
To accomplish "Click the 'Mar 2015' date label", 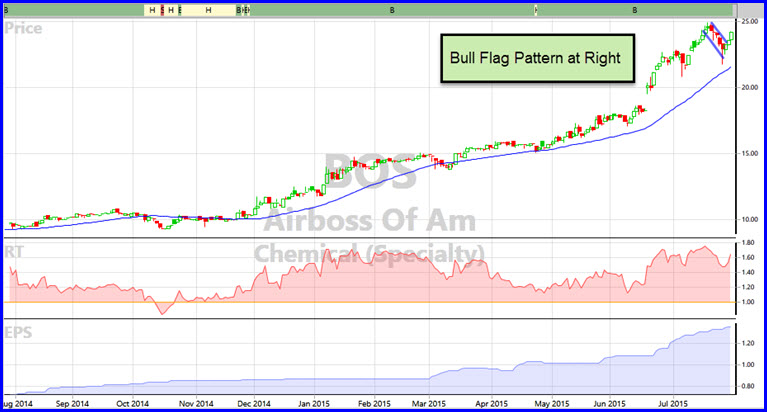I will 429,404.
